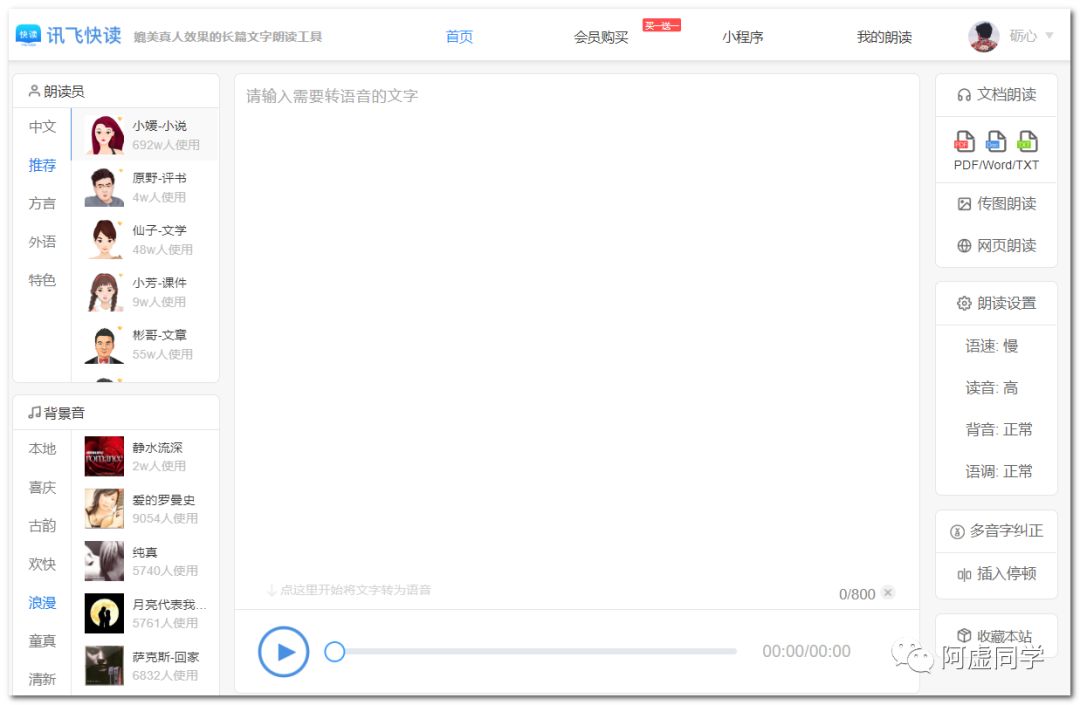Image resolution: width=1080 pixels, height=705 pixels.
Task: Open the PDF document upload icon
Action: coord(964,141)
